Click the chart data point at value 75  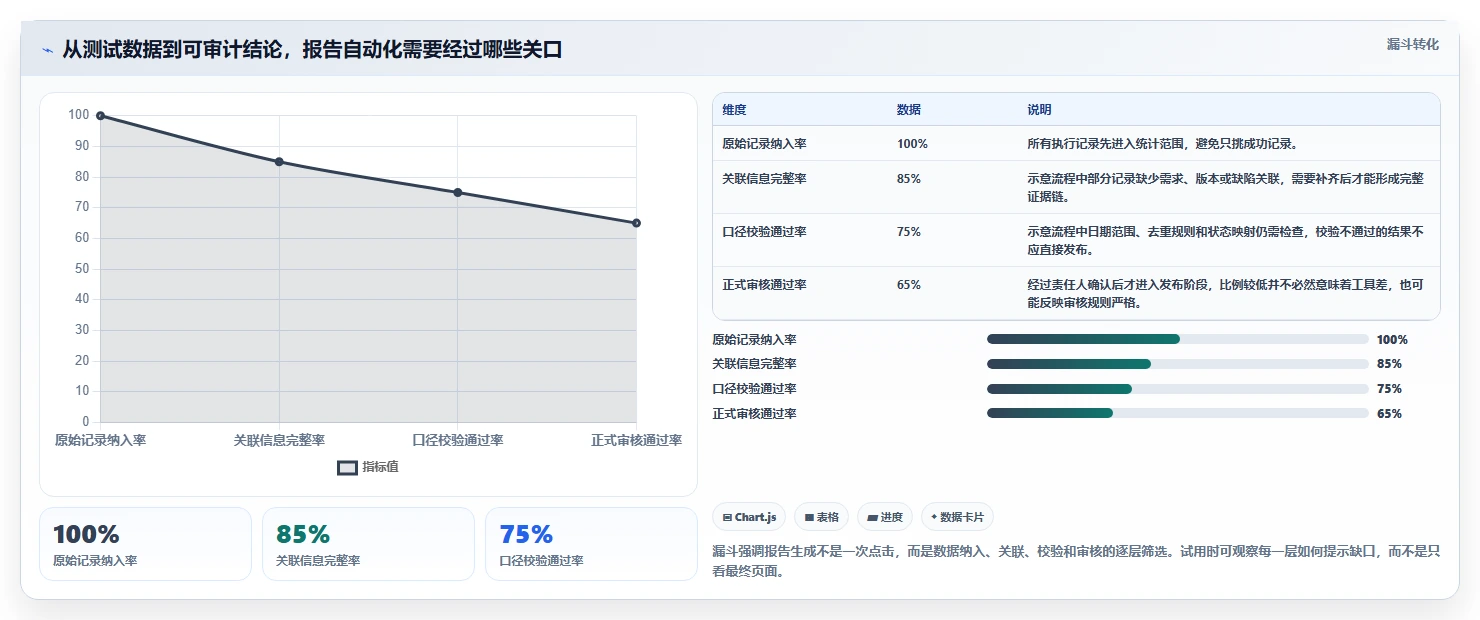(458, 192)
